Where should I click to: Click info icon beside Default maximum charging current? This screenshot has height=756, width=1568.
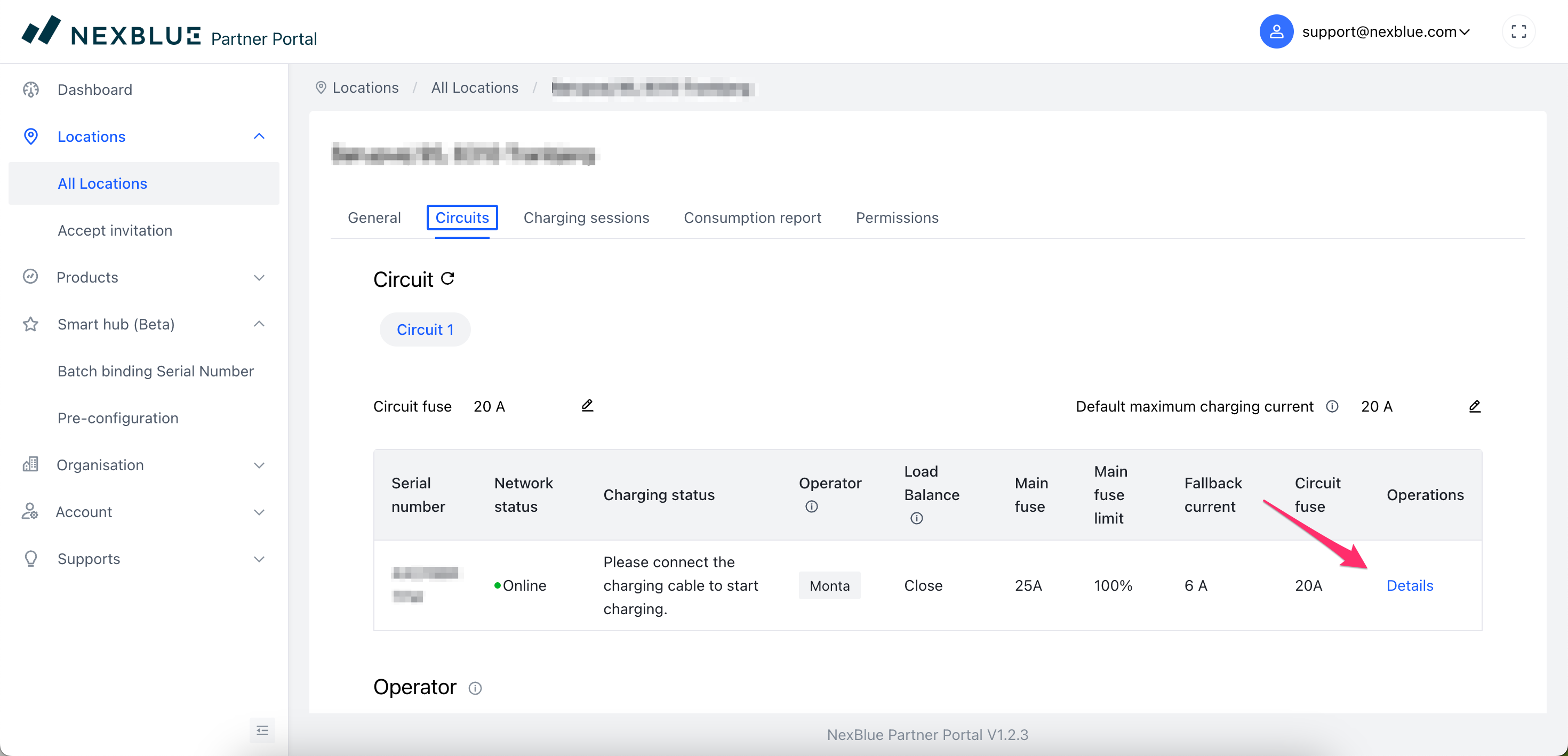[x=1332, y=406]
